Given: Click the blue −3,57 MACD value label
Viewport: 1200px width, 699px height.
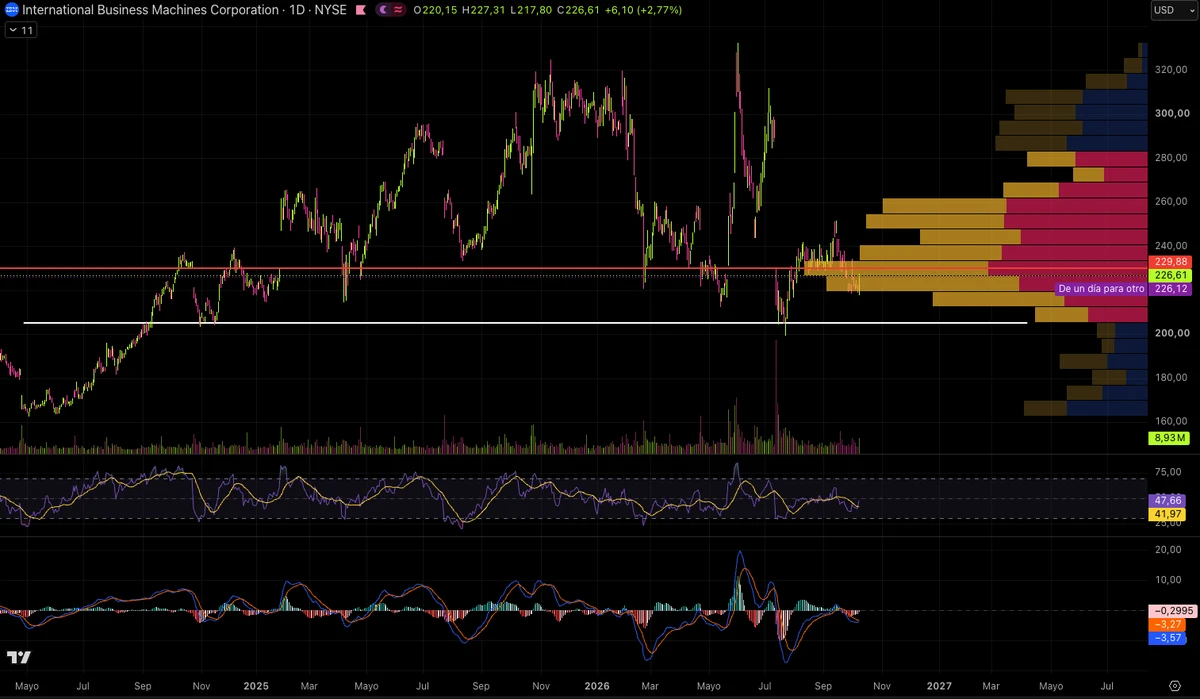Looking at the screenshot, I should click(1166, 637).
